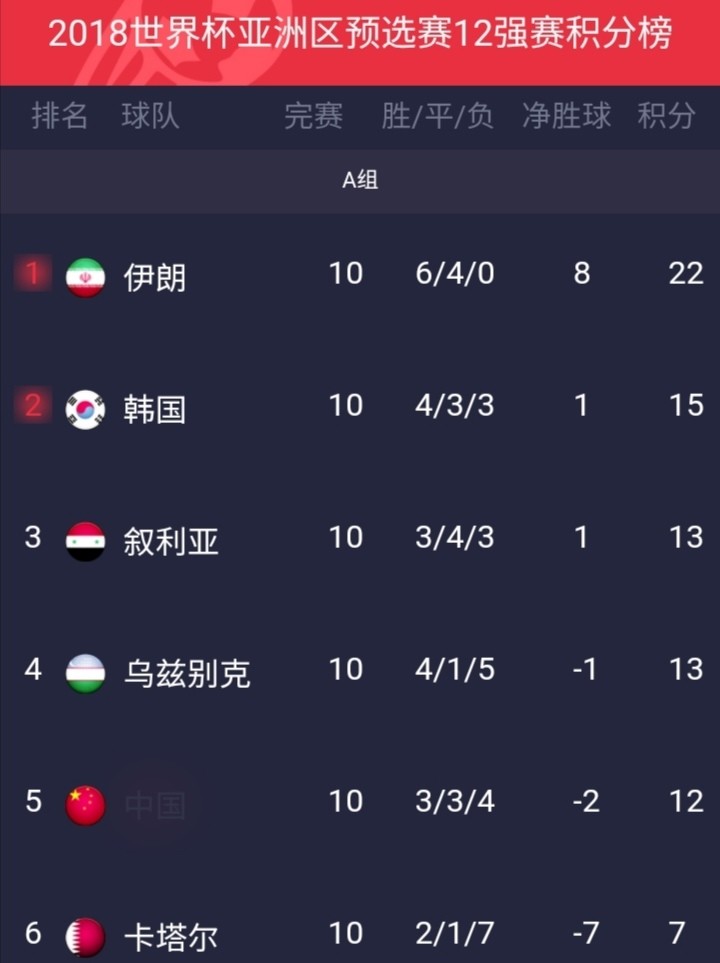Select the A组 group header
The width and height of the screenshot is (720, 963).
[x=360, y=181]
